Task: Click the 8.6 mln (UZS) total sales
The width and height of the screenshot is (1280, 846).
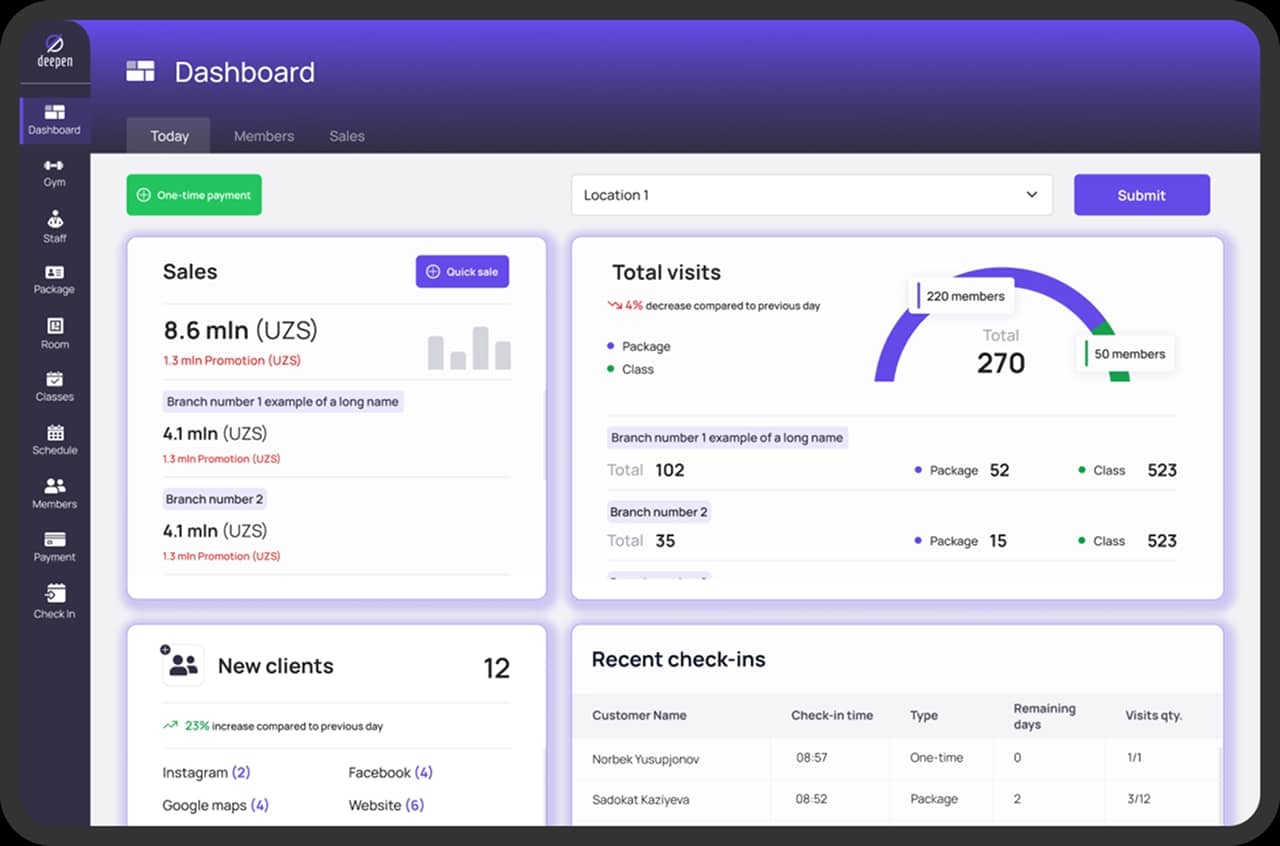Action: (240, 330)
